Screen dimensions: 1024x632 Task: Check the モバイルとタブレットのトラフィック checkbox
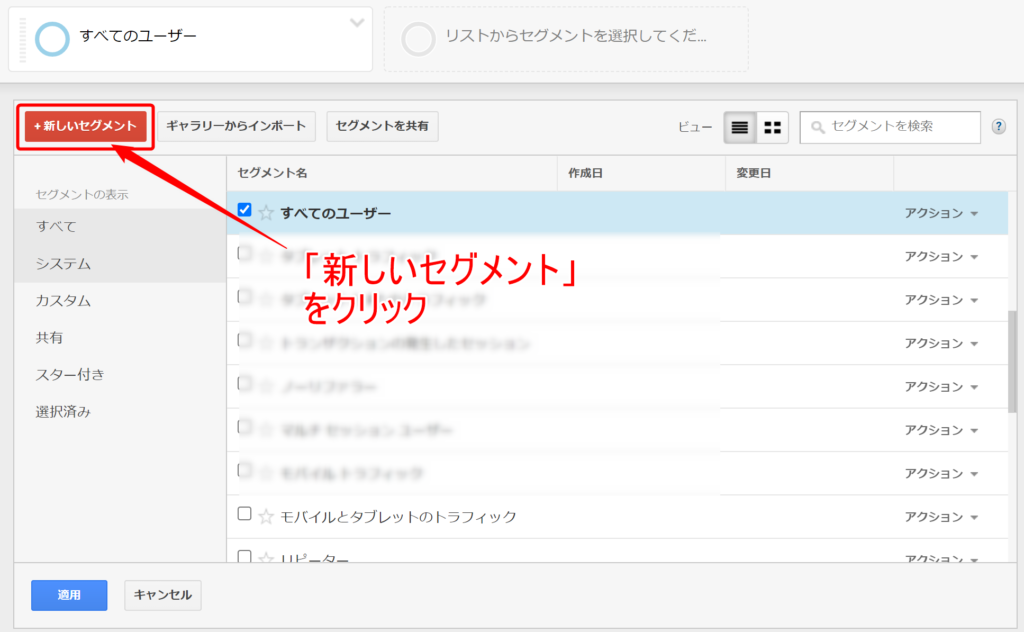click(245, 514)
